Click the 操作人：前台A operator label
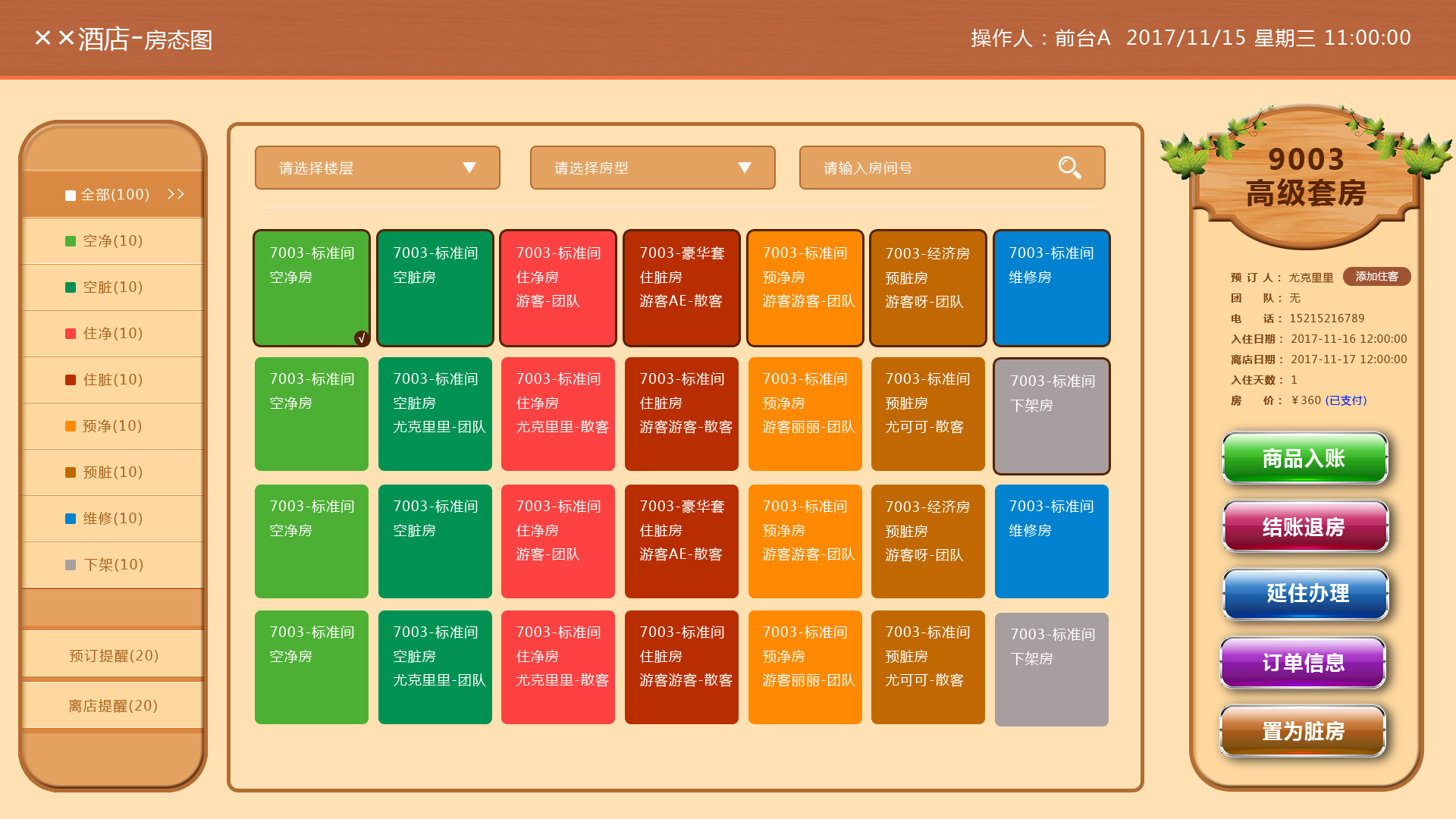Viewport: 1456px width, 819px height. pyautogui.click(x=1040, y=38)
